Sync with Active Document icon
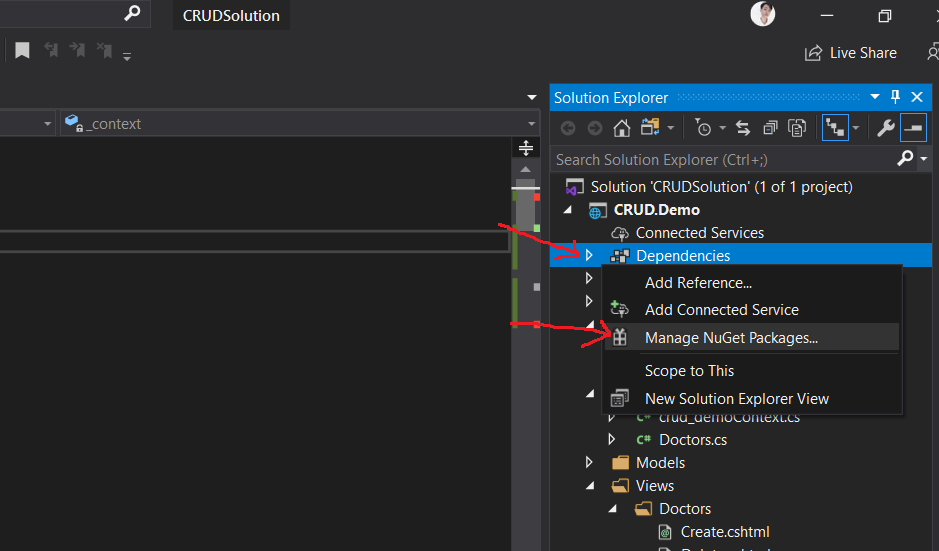The width and height of the screenshot is (939, 551). 743,128
